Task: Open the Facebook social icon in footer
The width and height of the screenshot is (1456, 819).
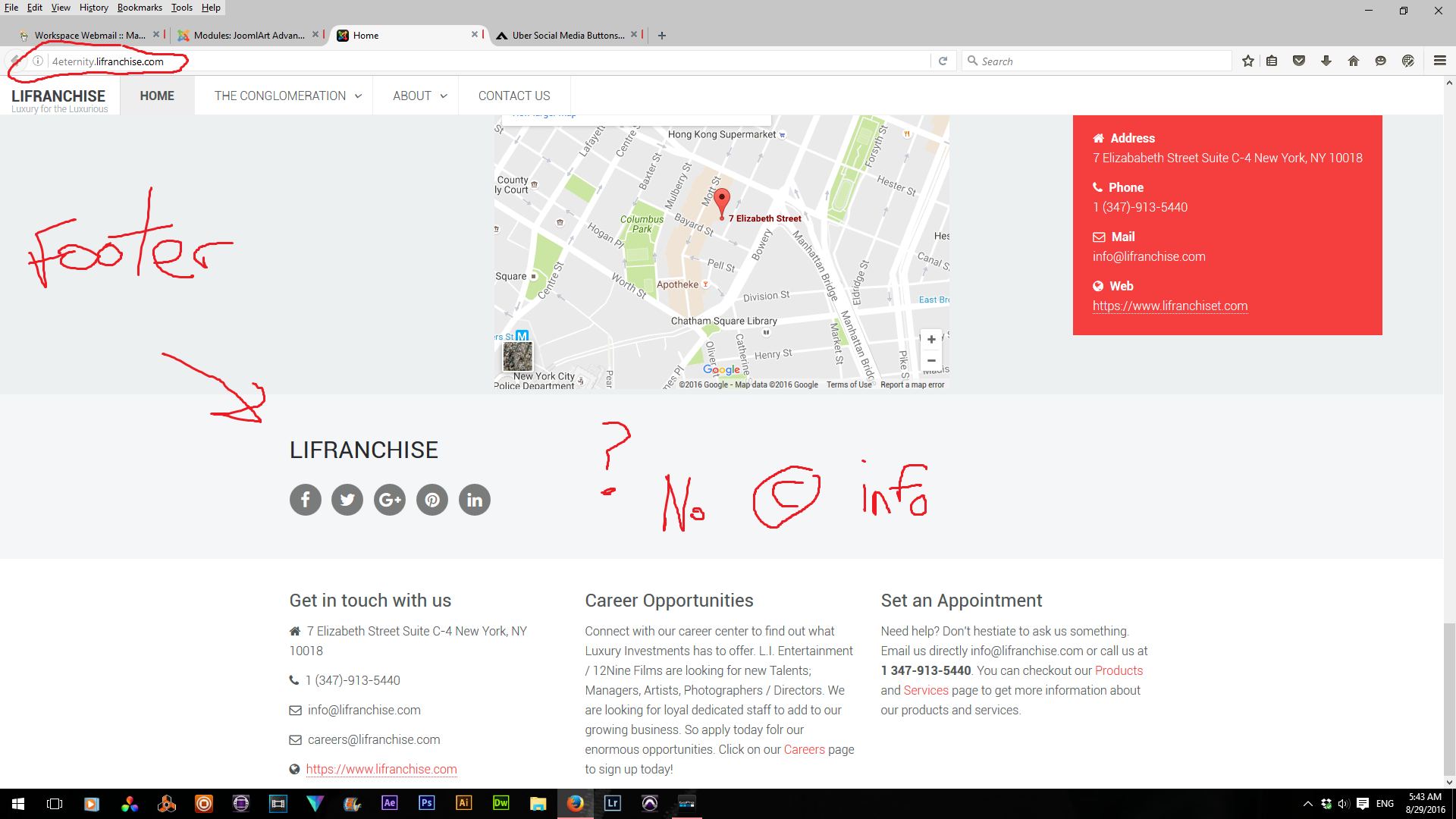Action: 305,500
